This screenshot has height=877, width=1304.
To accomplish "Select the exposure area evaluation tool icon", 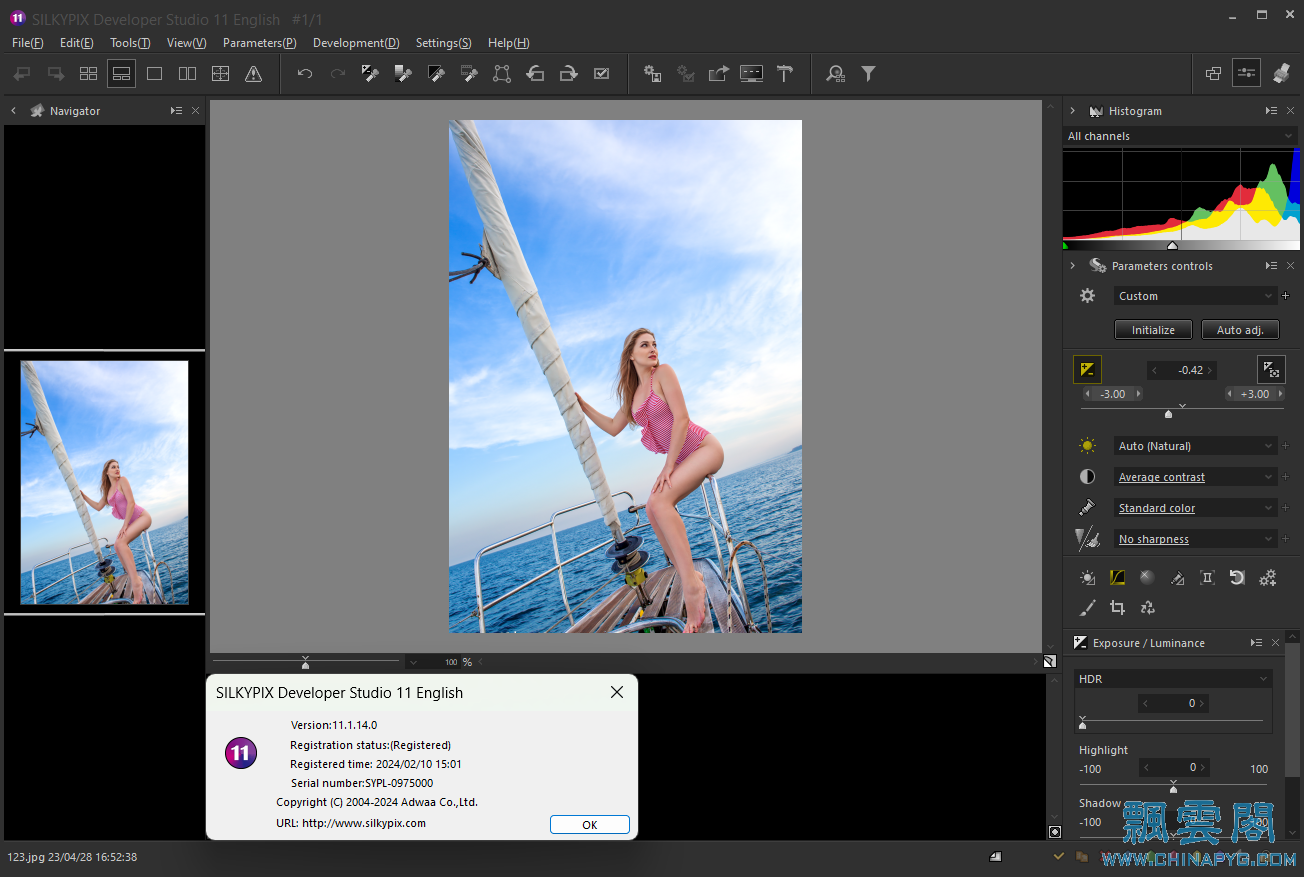I will [x=1271, y=370].
